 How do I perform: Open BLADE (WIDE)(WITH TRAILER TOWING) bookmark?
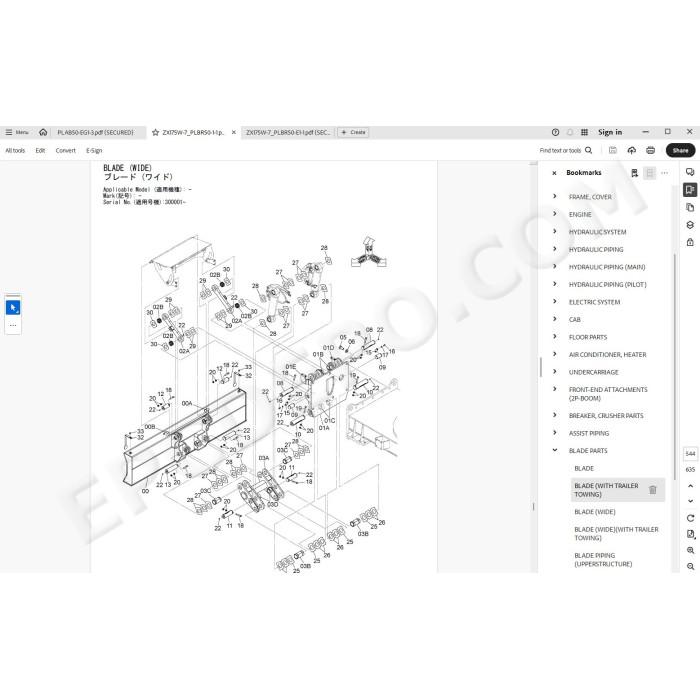click(616, 533)
